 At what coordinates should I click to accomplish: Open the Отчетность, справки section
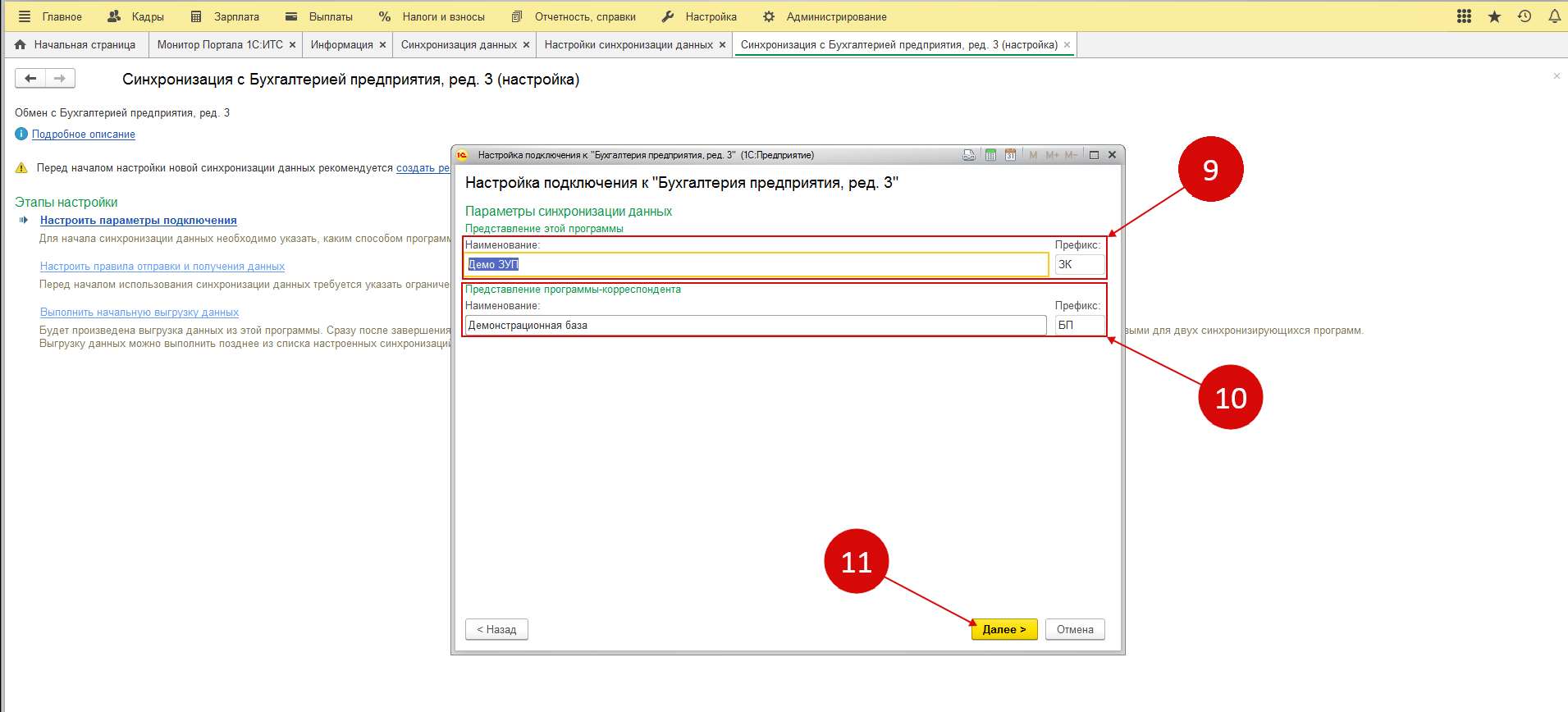pyautogui.click(x=574, y=16)
